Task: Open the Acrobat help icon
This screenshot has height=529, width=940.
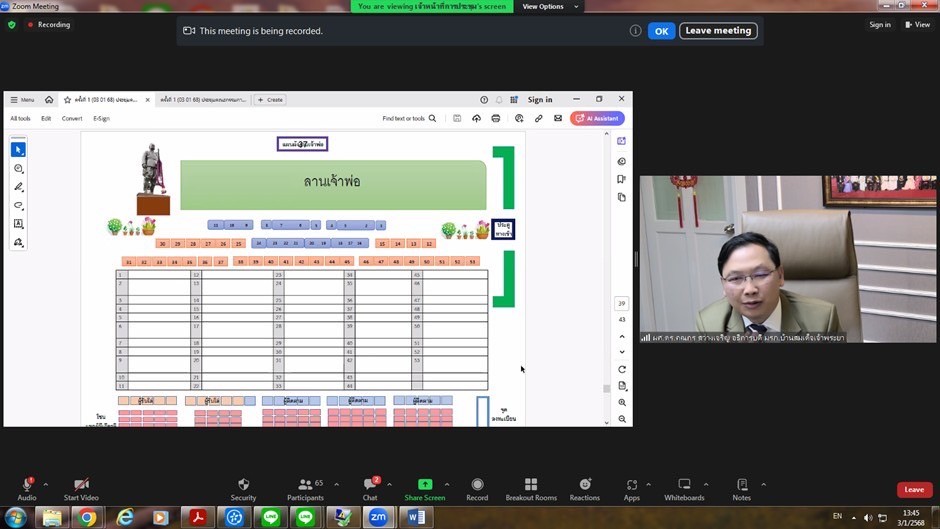Action: coord(484,100)
